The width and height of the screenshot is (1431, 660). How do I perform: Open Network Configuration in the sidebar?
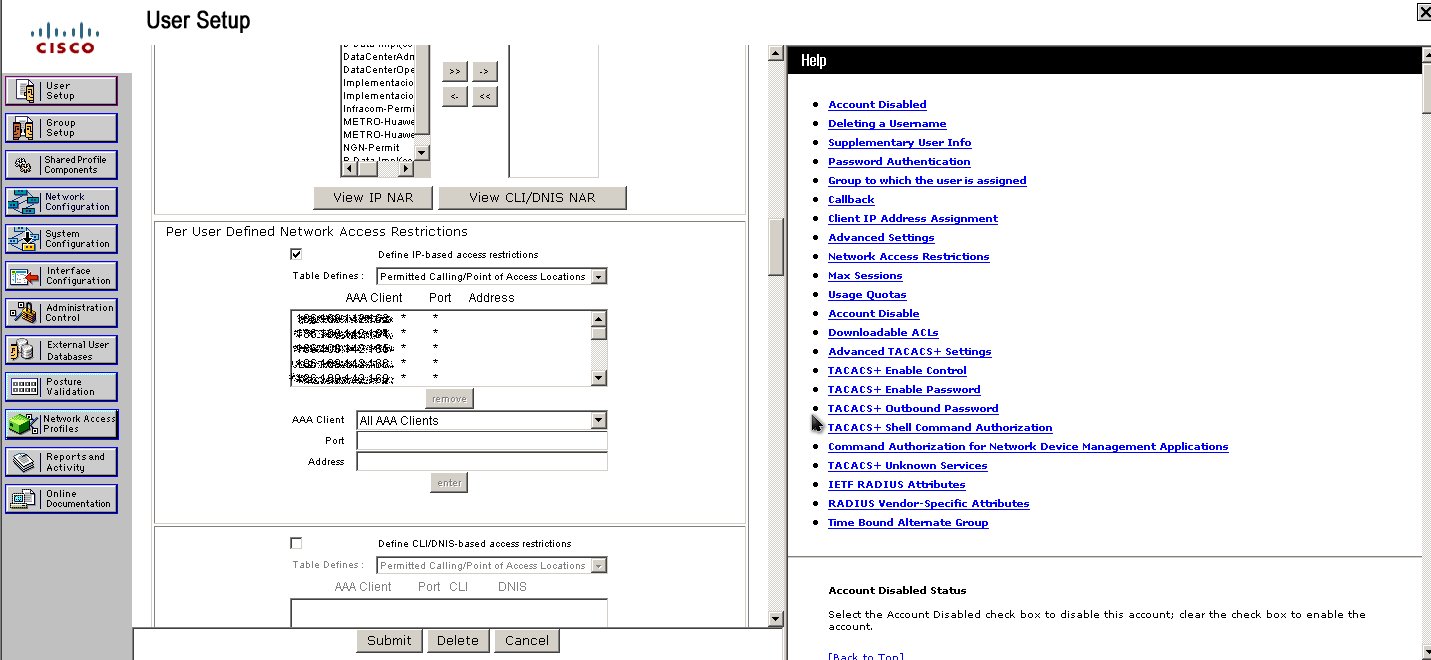point(61,202)
